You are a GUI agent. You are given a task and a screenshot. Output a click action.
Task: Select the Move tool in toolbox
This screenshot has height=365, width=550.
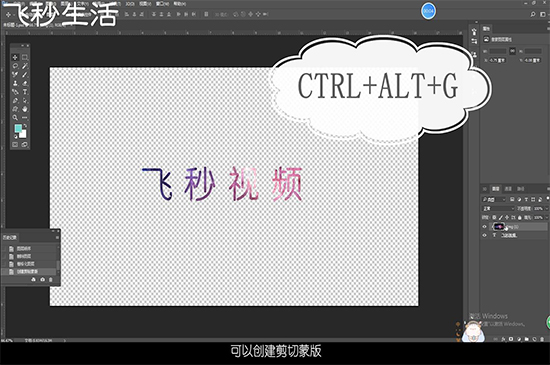(15, 57)
